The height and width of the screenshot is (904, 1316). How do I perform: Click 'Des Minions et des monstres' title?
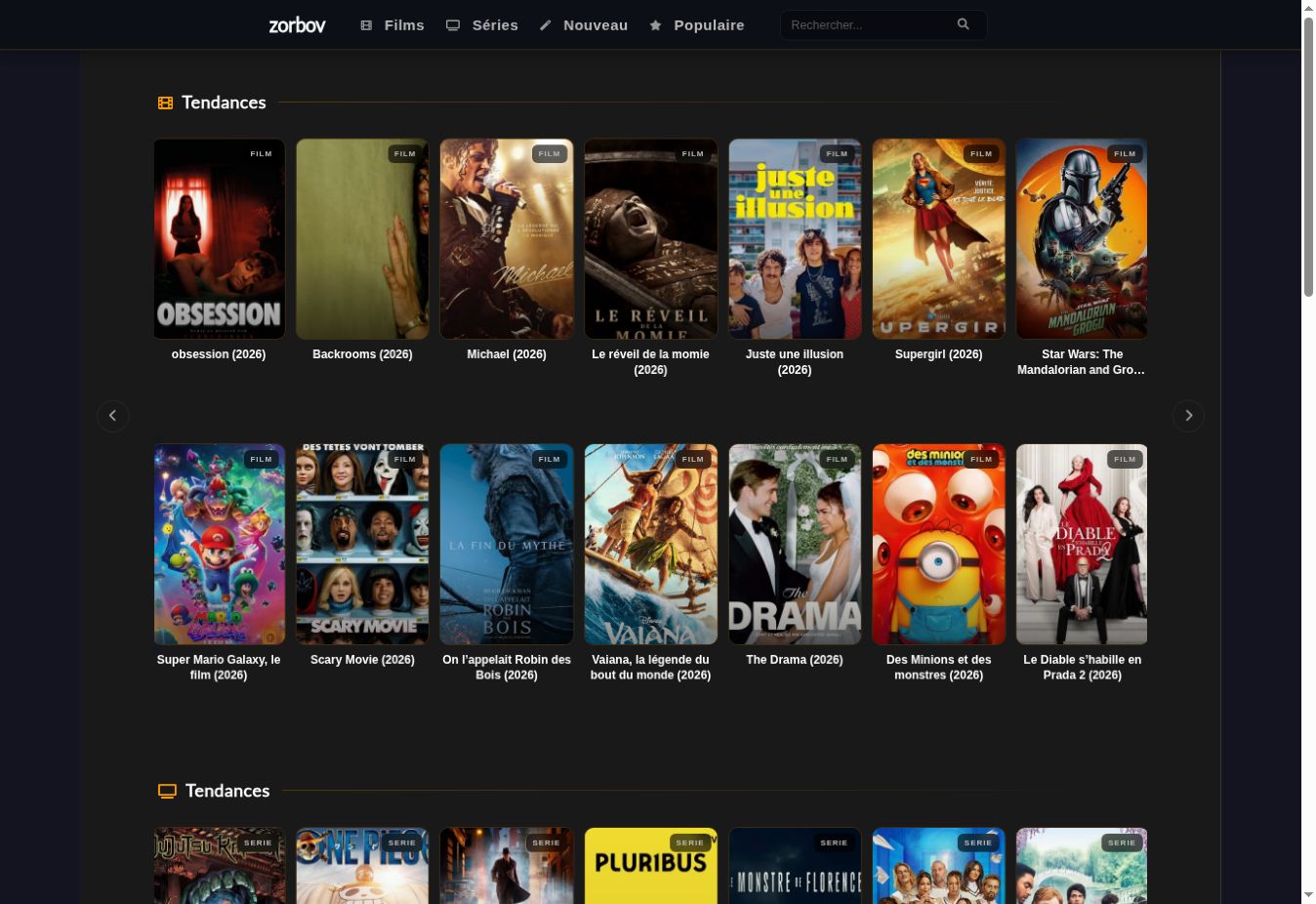click(938, 668)
